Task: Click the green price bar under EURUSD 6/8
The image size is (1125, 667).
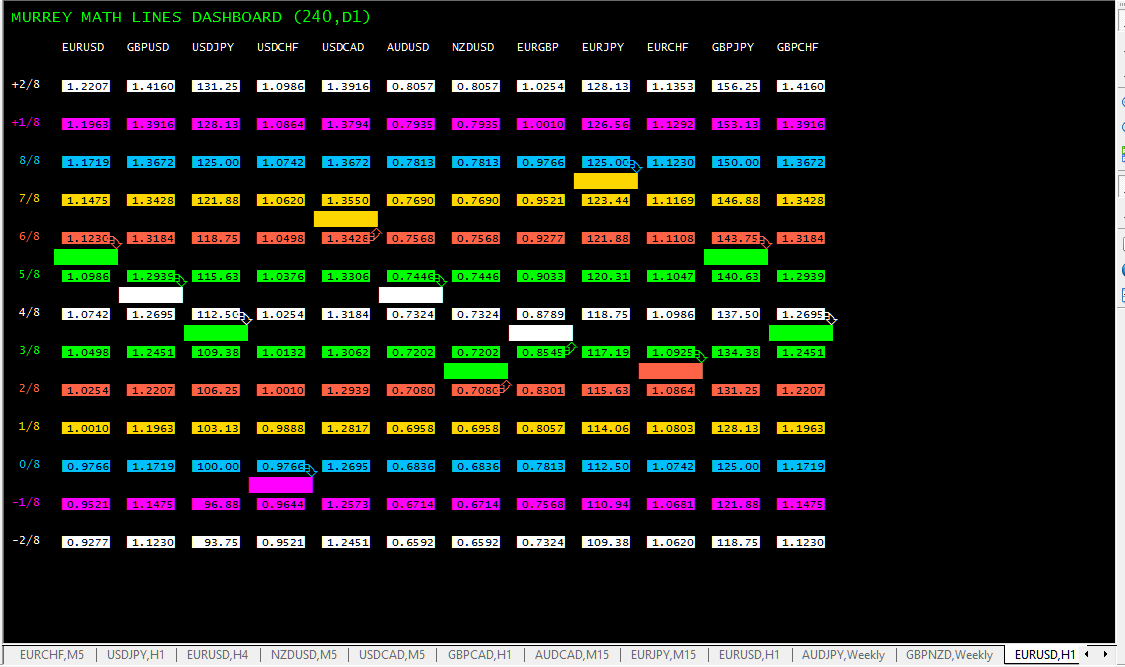Action: [86, 257]
